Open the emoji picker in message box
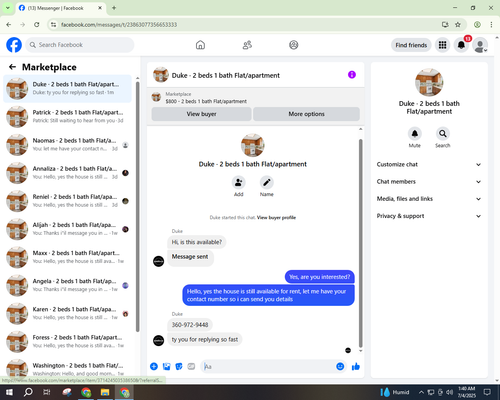Screen dimensions: 500x400 click(340, 367)
